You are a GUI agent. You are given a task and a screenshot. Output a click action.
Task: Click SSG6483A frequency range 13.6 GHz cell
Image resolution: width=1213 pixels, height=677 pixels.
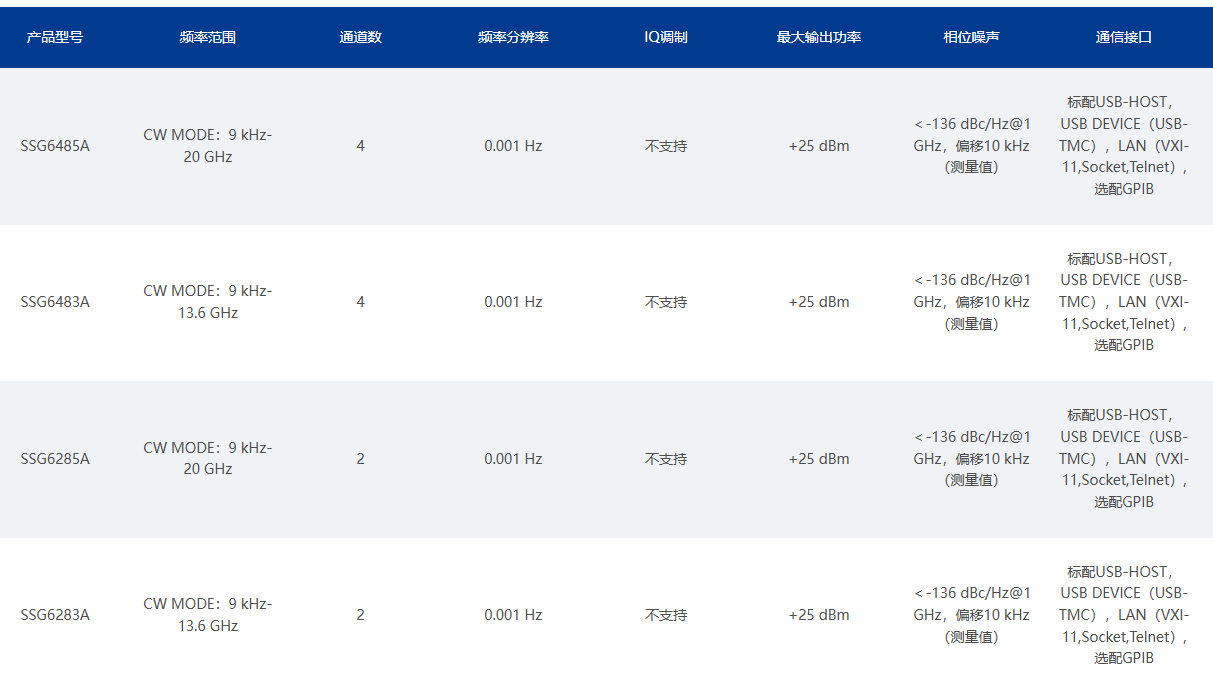coord(208,302)
